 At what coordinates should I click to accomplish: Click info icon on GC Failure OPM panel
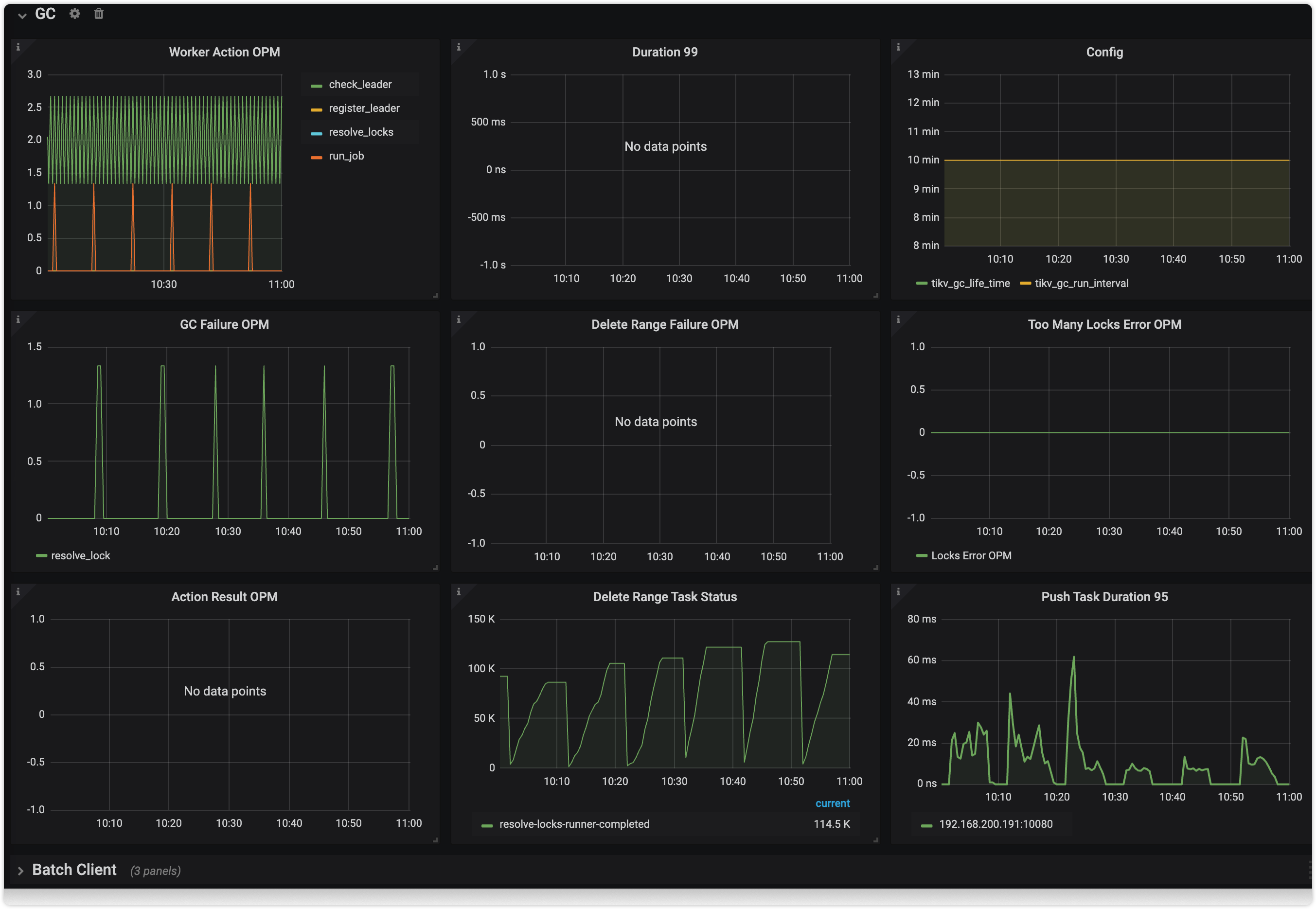(18, 320)
